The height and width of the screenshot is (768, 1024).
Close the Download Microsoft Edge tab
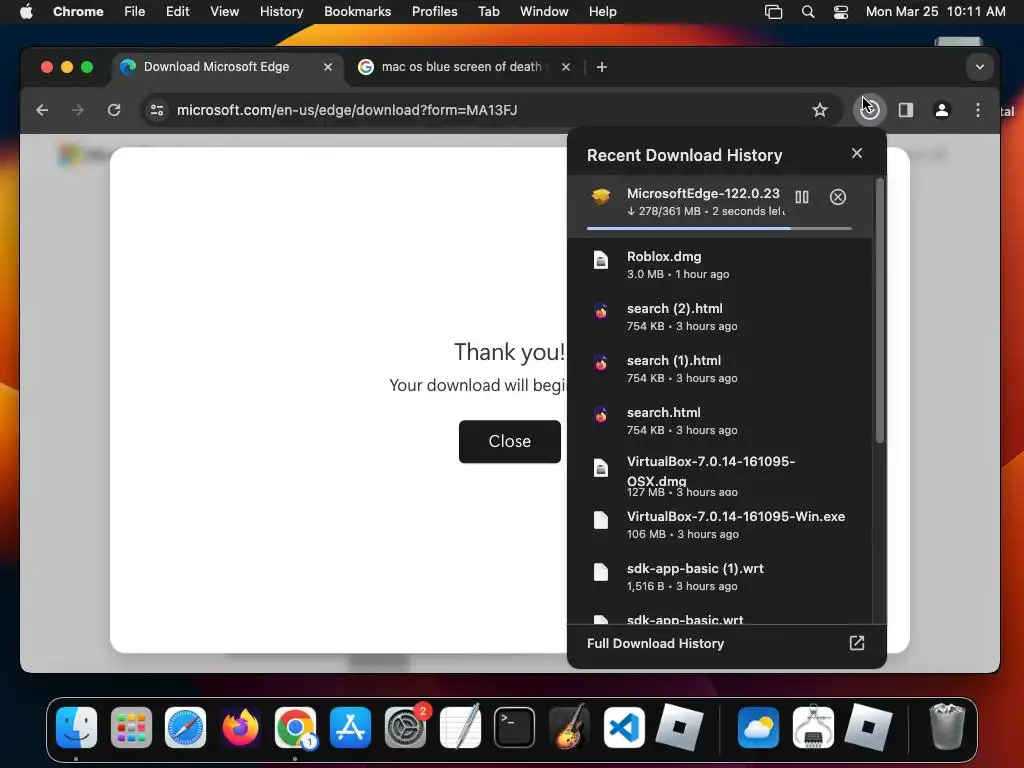328,67
